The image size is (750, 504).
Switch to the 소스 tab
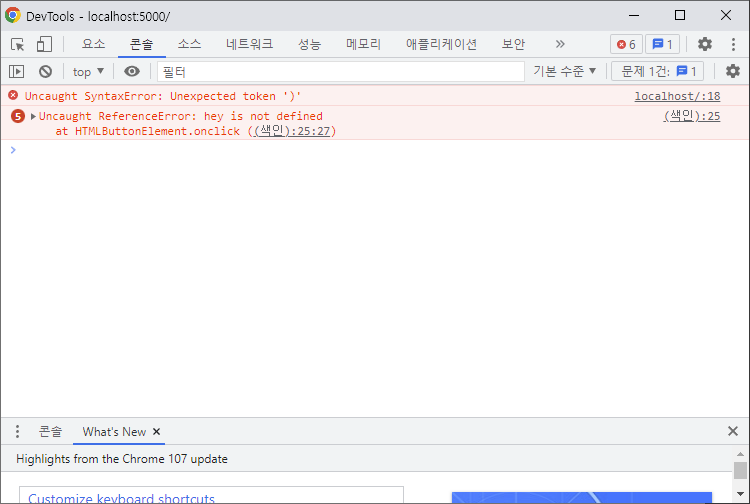pos(189,44)
